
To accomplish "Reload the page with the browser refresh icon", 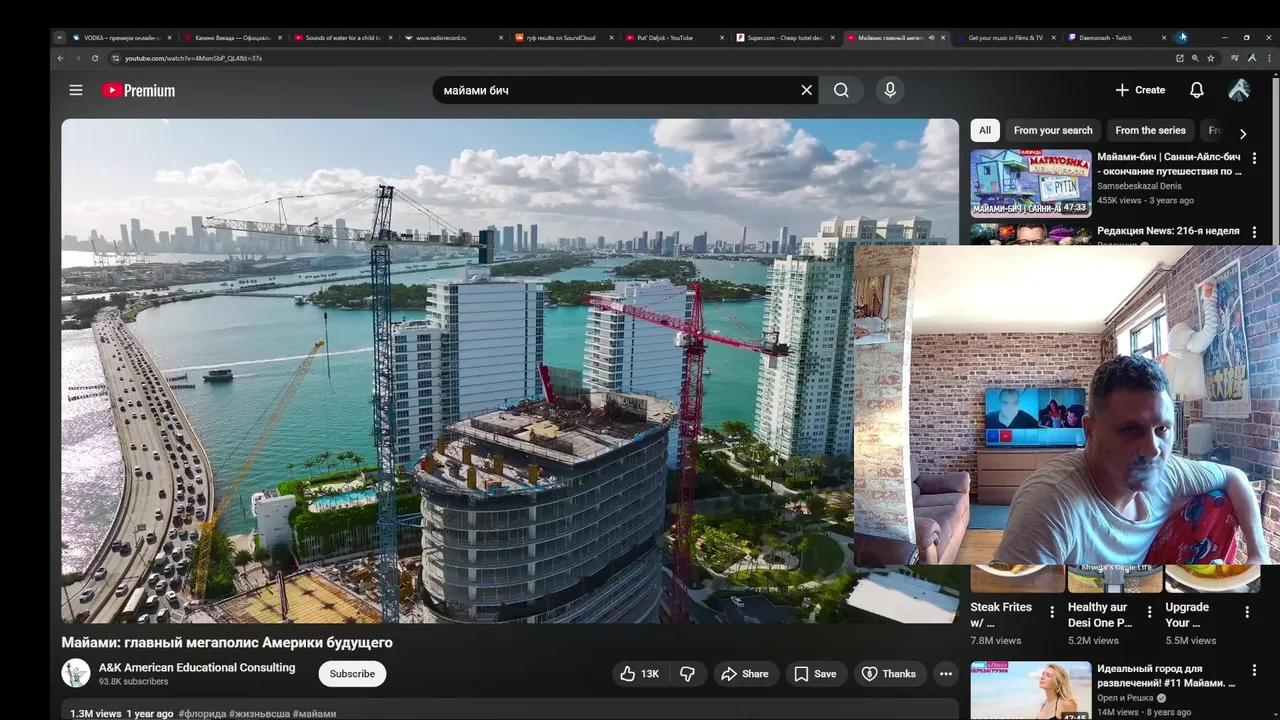I will click(95, 58).
